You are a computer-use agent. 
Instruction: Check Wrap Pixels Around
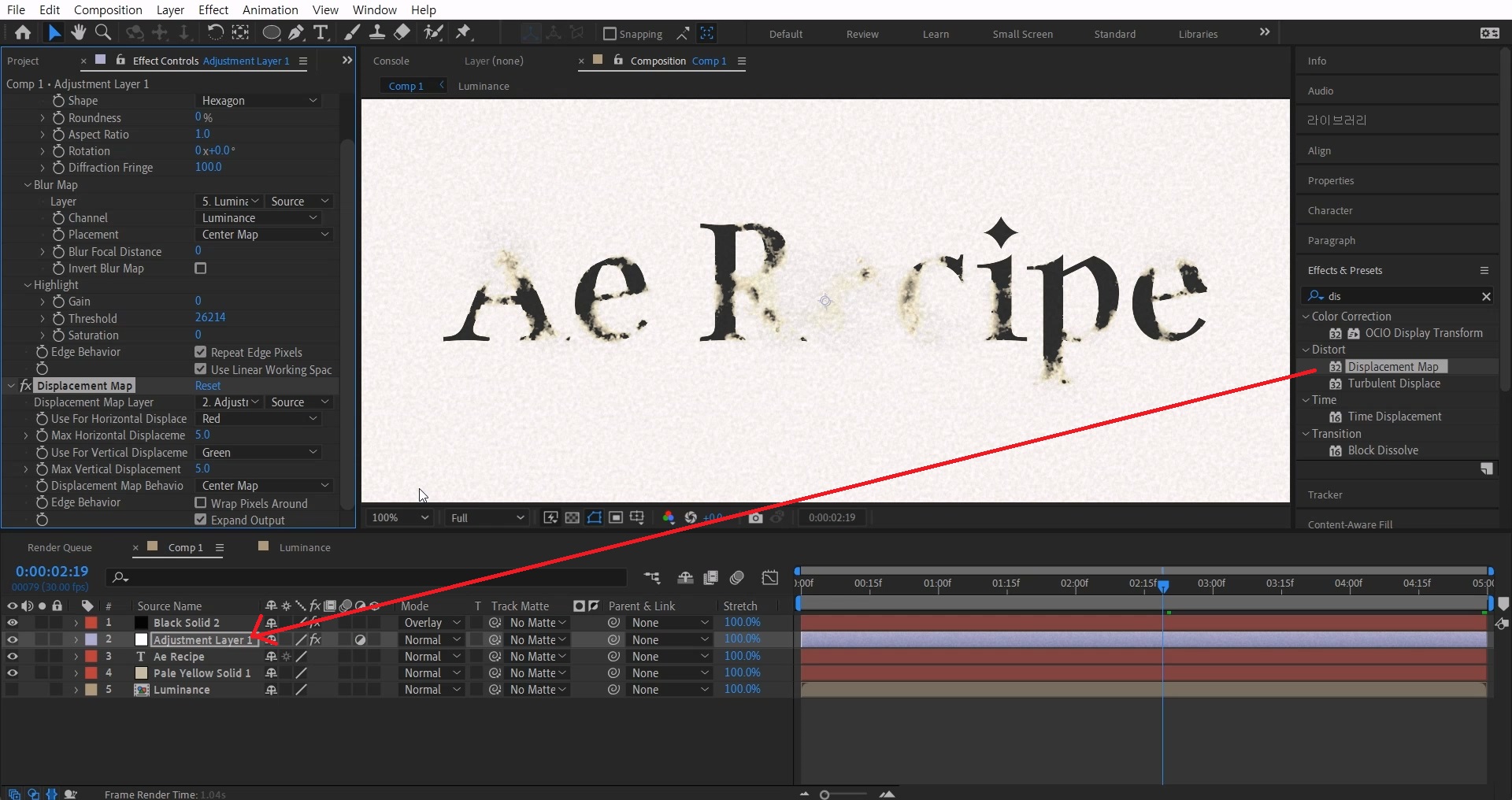tap(201, 503)
